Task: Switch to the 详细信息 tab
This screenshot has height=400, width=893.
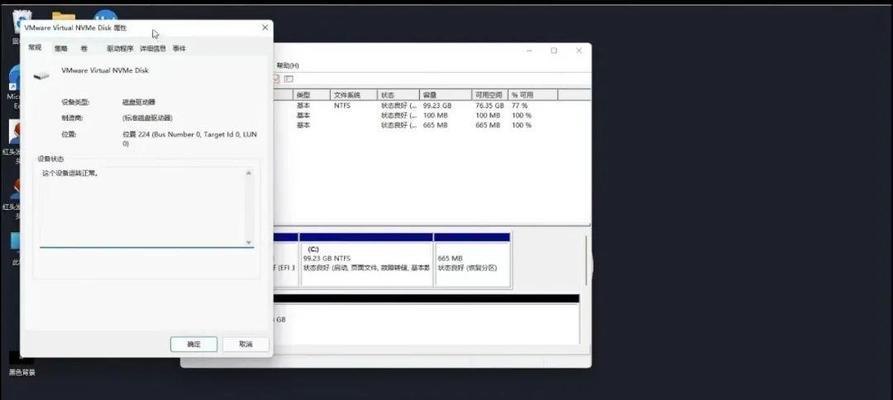Action: [153, 49]
